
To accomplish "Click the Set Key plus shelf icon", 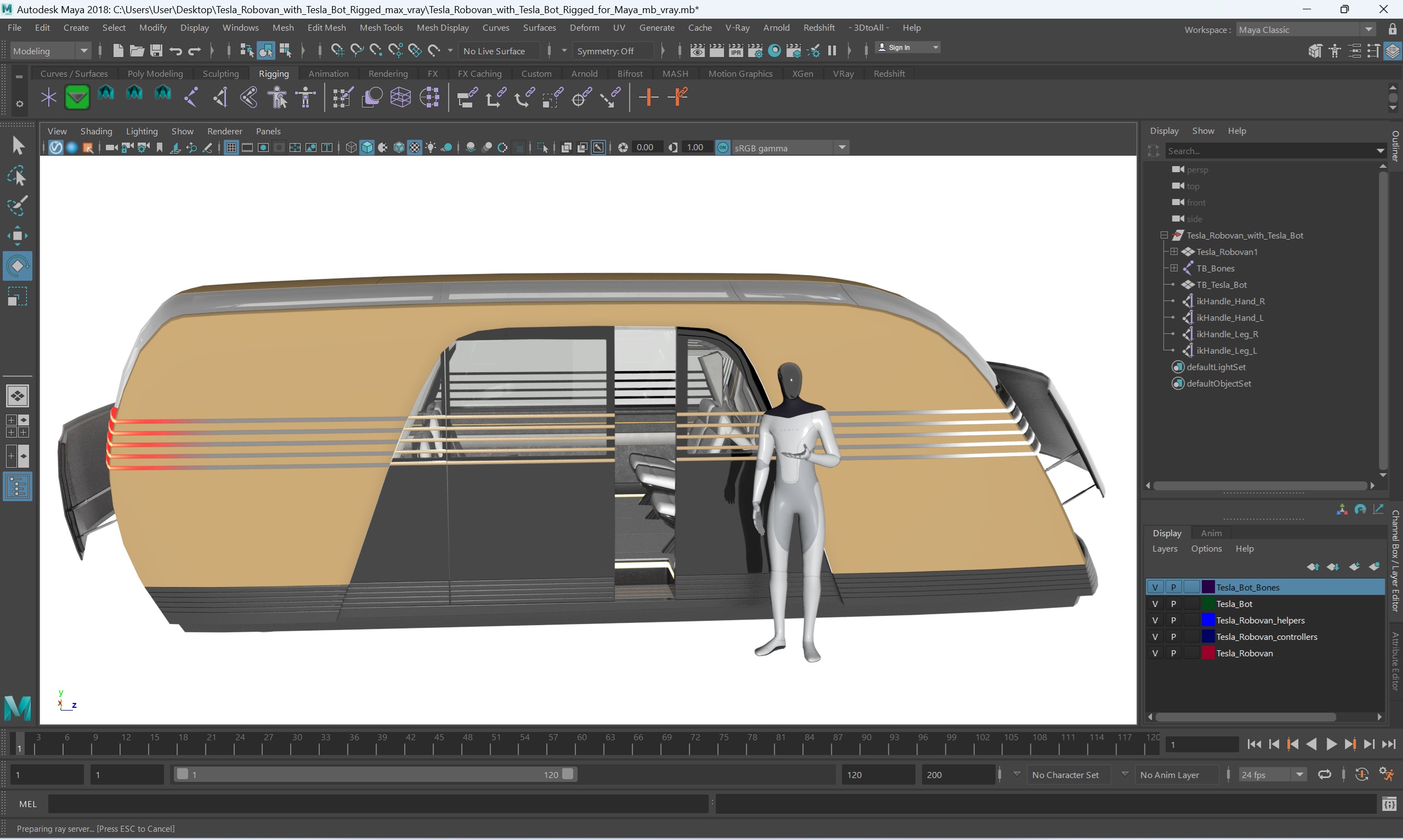I will click(648, 98).
